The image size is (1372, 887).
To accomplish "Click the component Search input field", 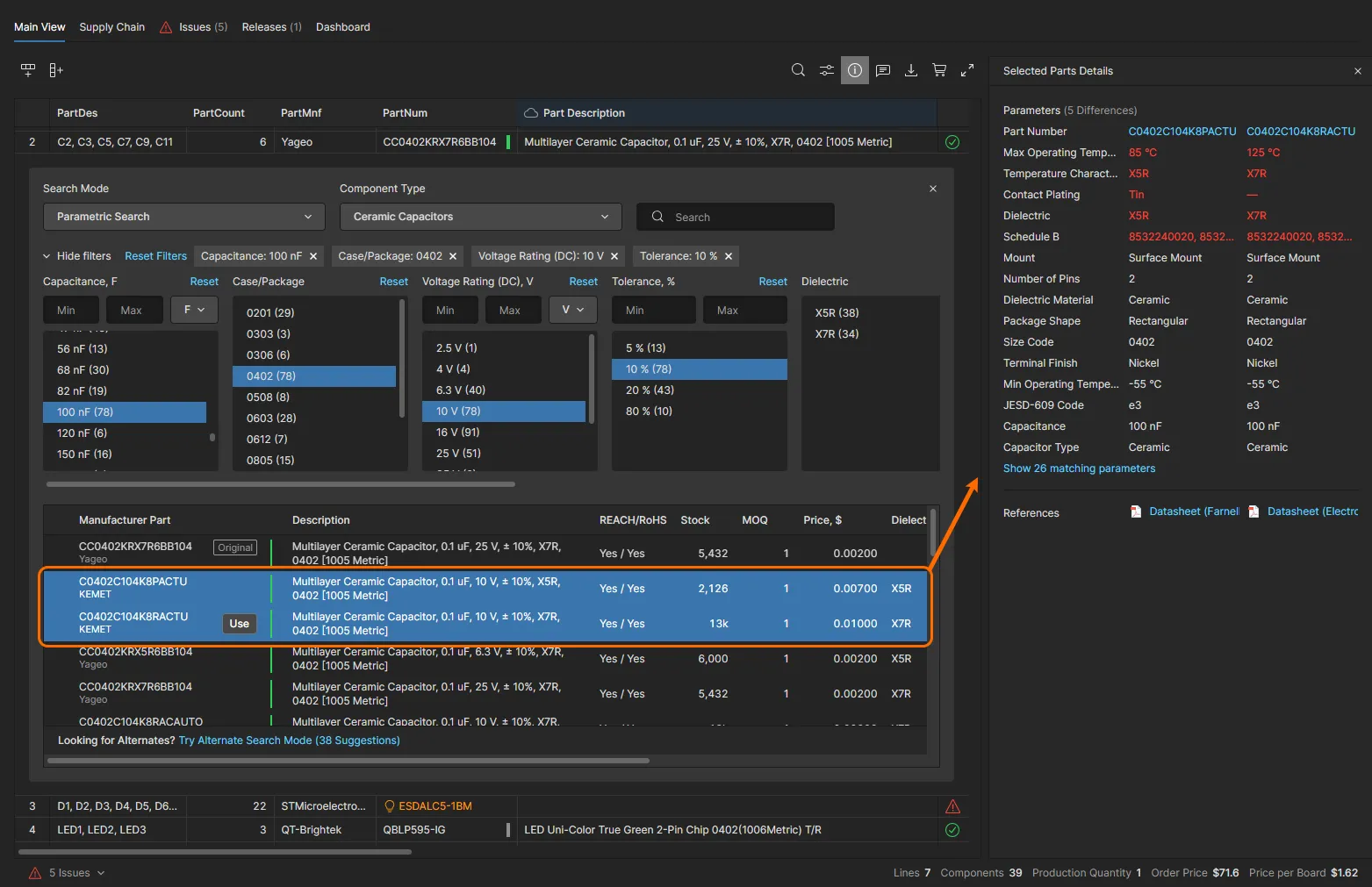I will coord(746,217).
